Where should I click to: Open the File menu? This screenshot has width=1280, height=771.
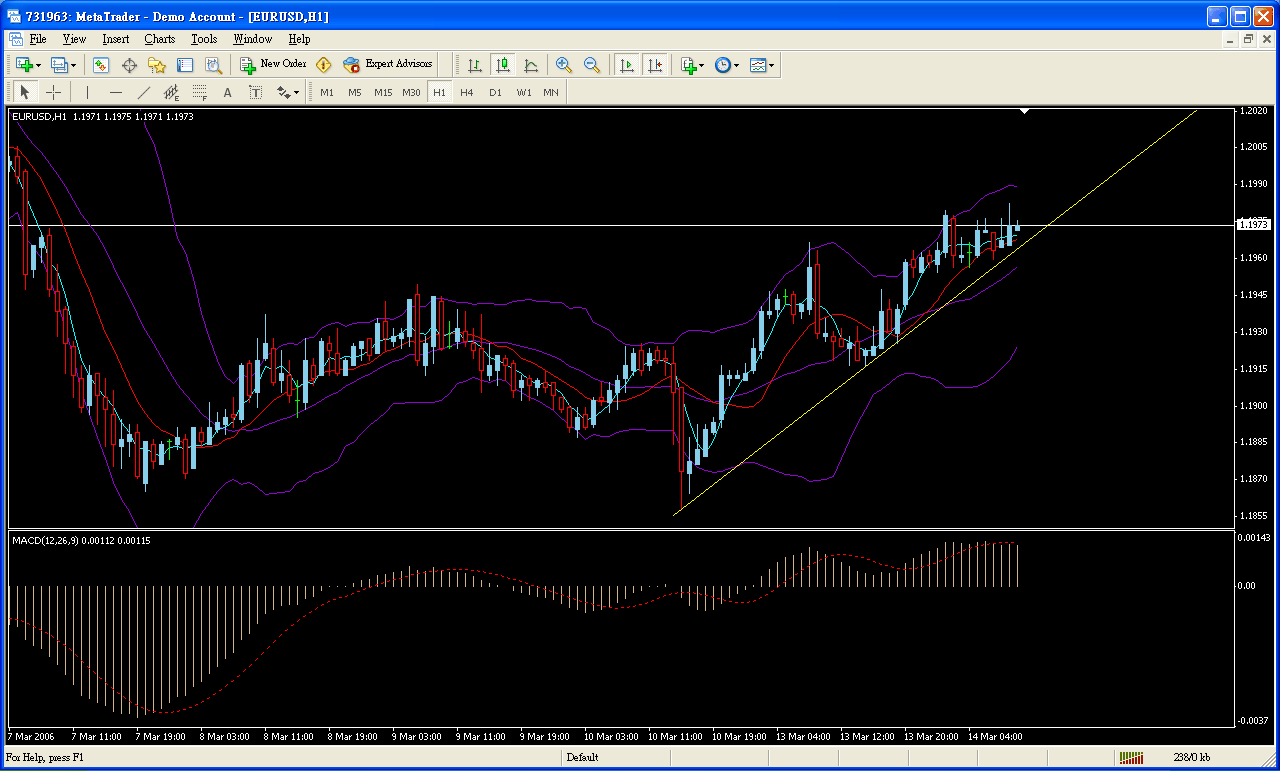pyautogui.click(x=38, y=39)
